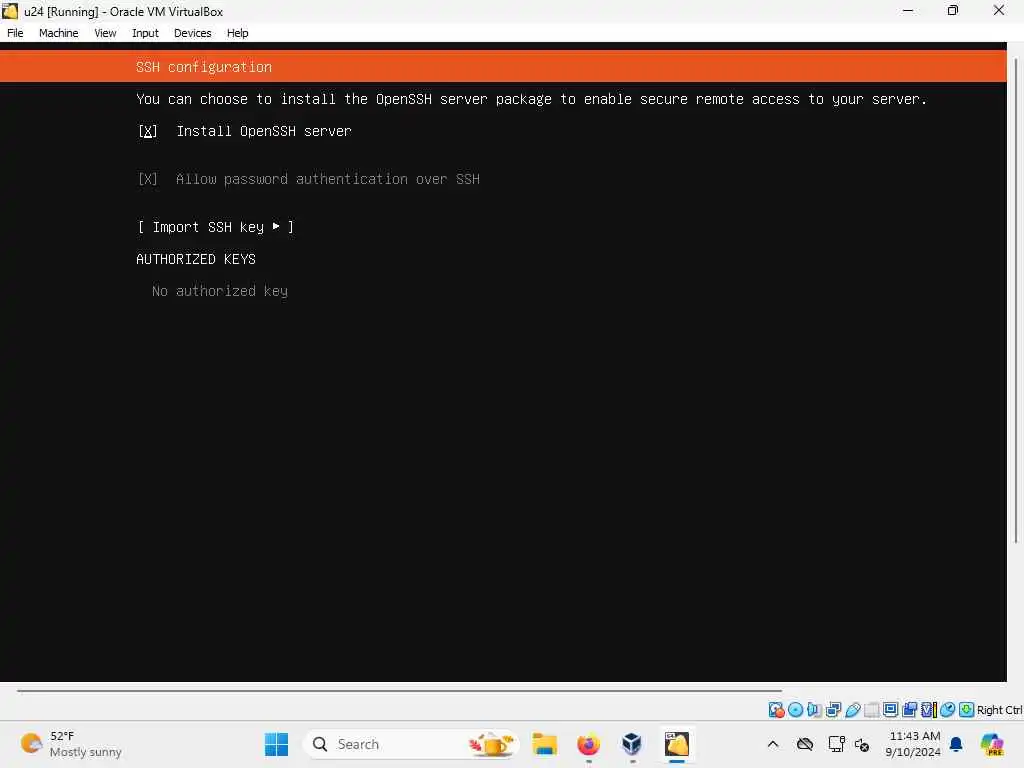Click the muted speaker tray icon
The image size is (1024, 768).
coord(861,744)
